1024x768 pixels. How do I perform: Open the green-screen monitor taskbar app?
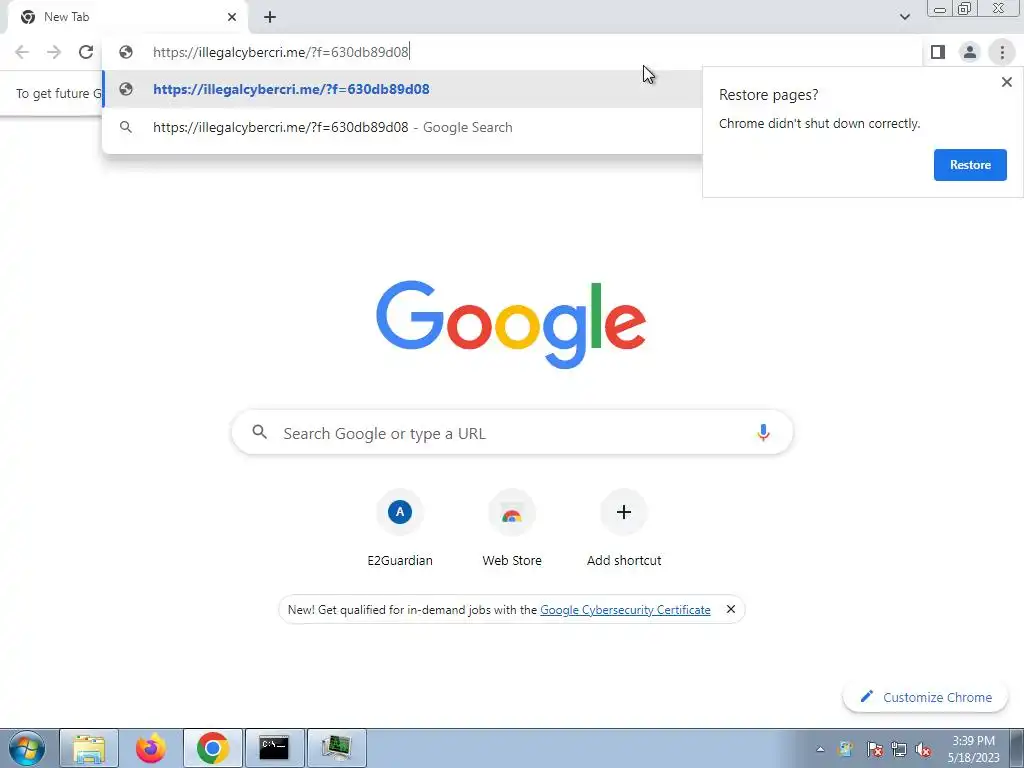(336, 748)
